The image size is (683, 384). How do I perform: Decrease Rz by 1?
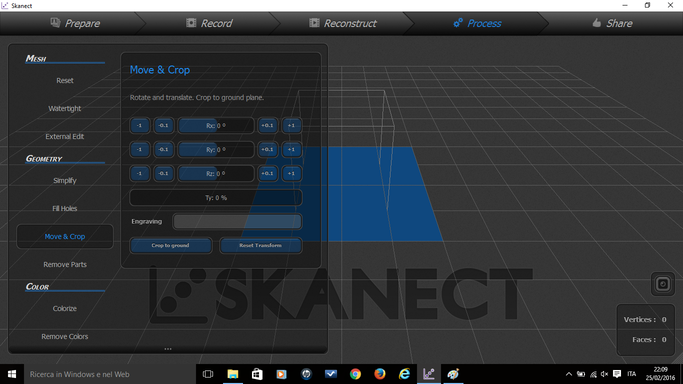coord(139,173)
